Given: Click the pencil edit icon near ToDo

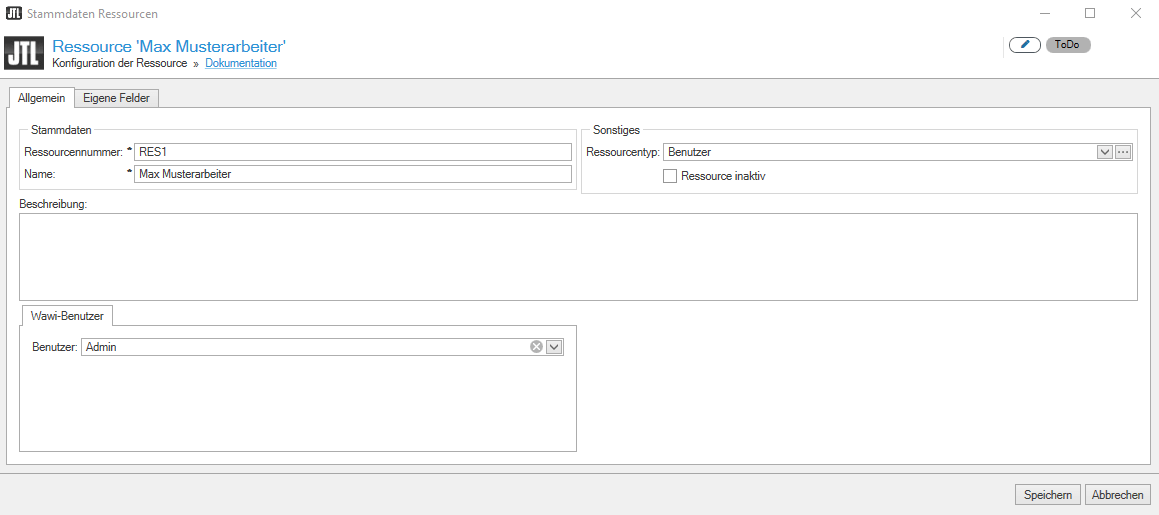Looking at the screenshot, I should [x=1024, y=45].
